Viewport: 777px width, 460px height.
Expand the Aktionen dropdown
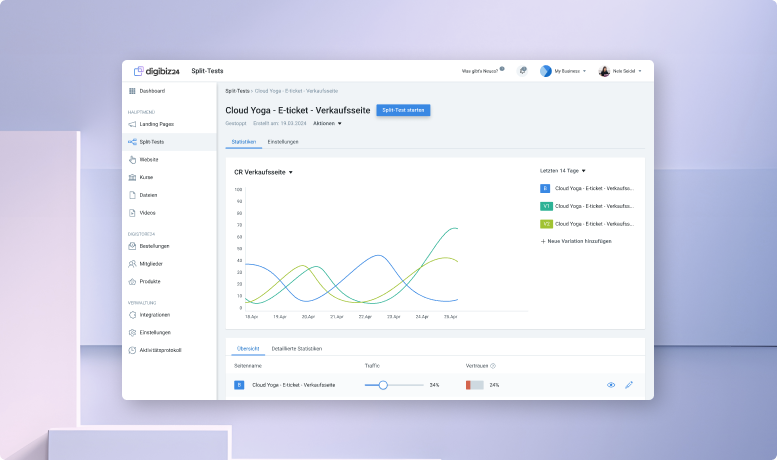pyautogui.click(x=327, y=123)
